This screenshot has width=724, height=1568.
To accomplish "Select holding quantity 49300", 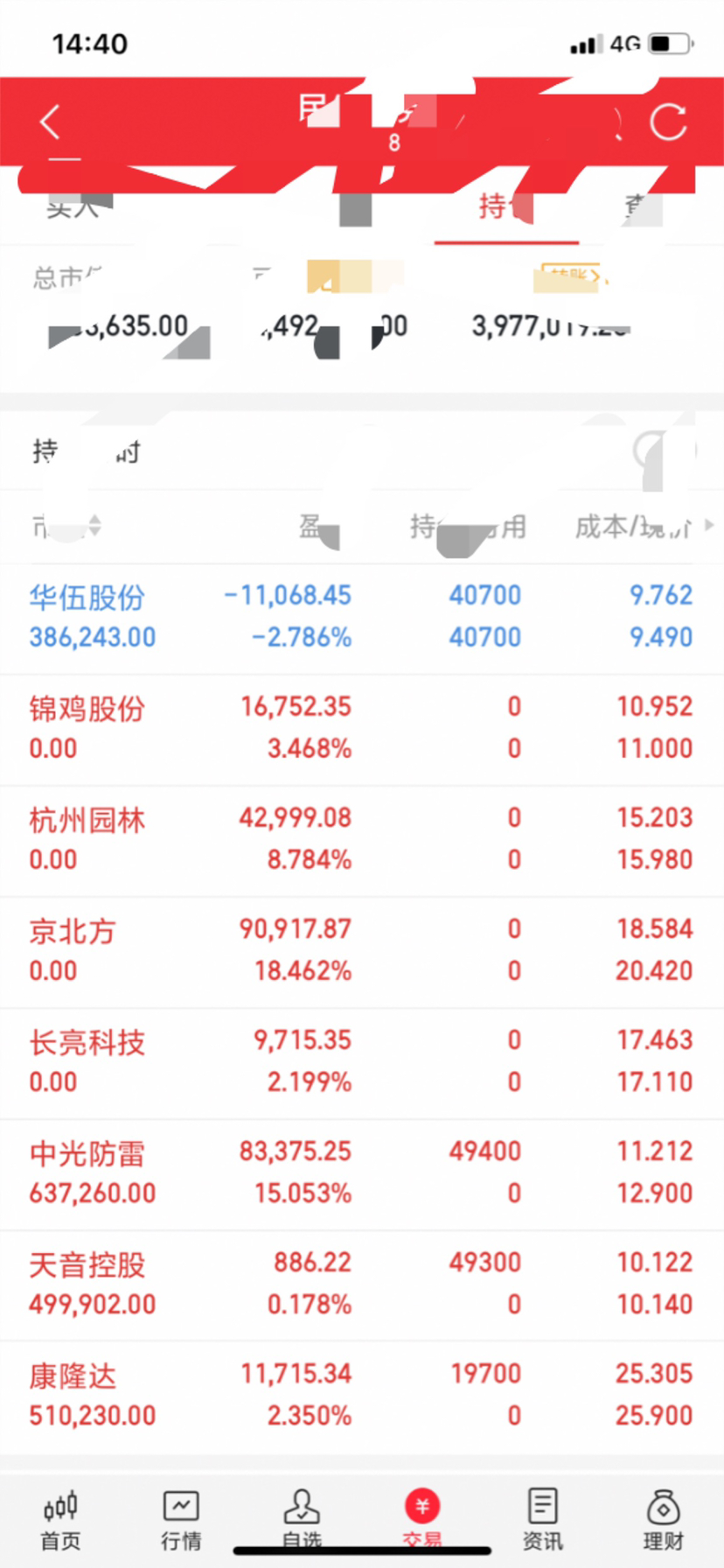I will click(485, 1263).
